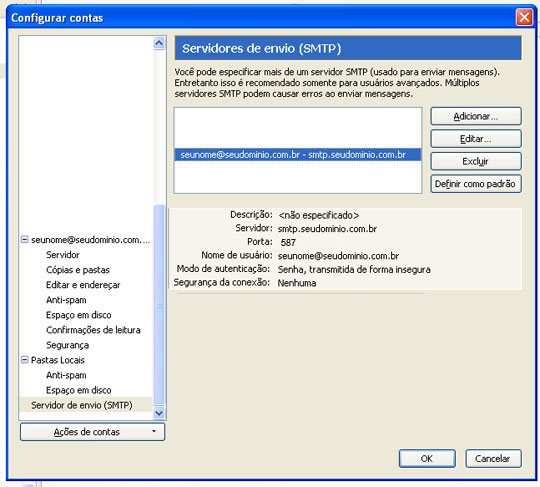
Task: Click the sidebar scroll up arrow
Action: click(159, 43)
